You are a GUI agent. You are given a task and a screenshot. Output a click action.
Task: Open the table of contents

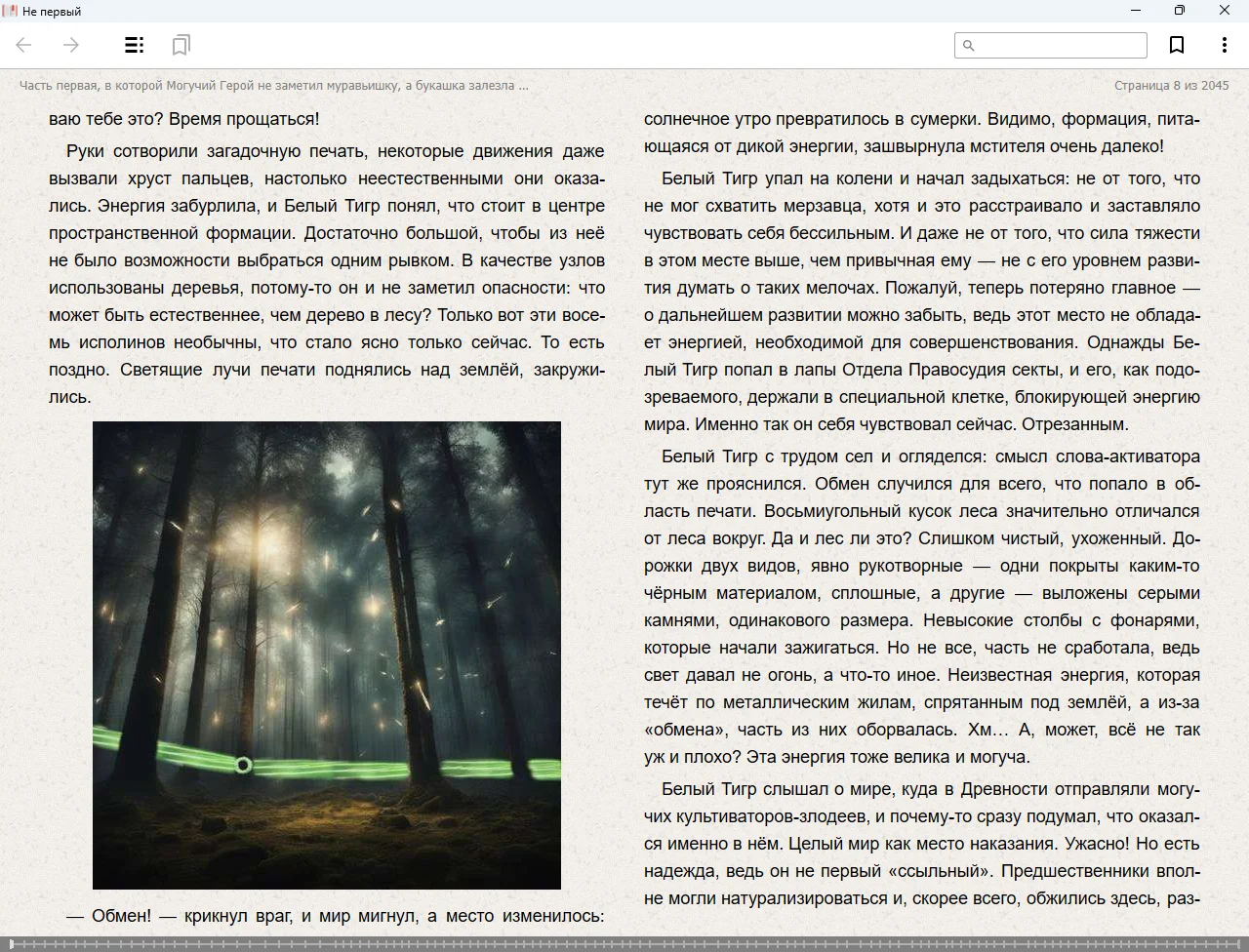135,45
